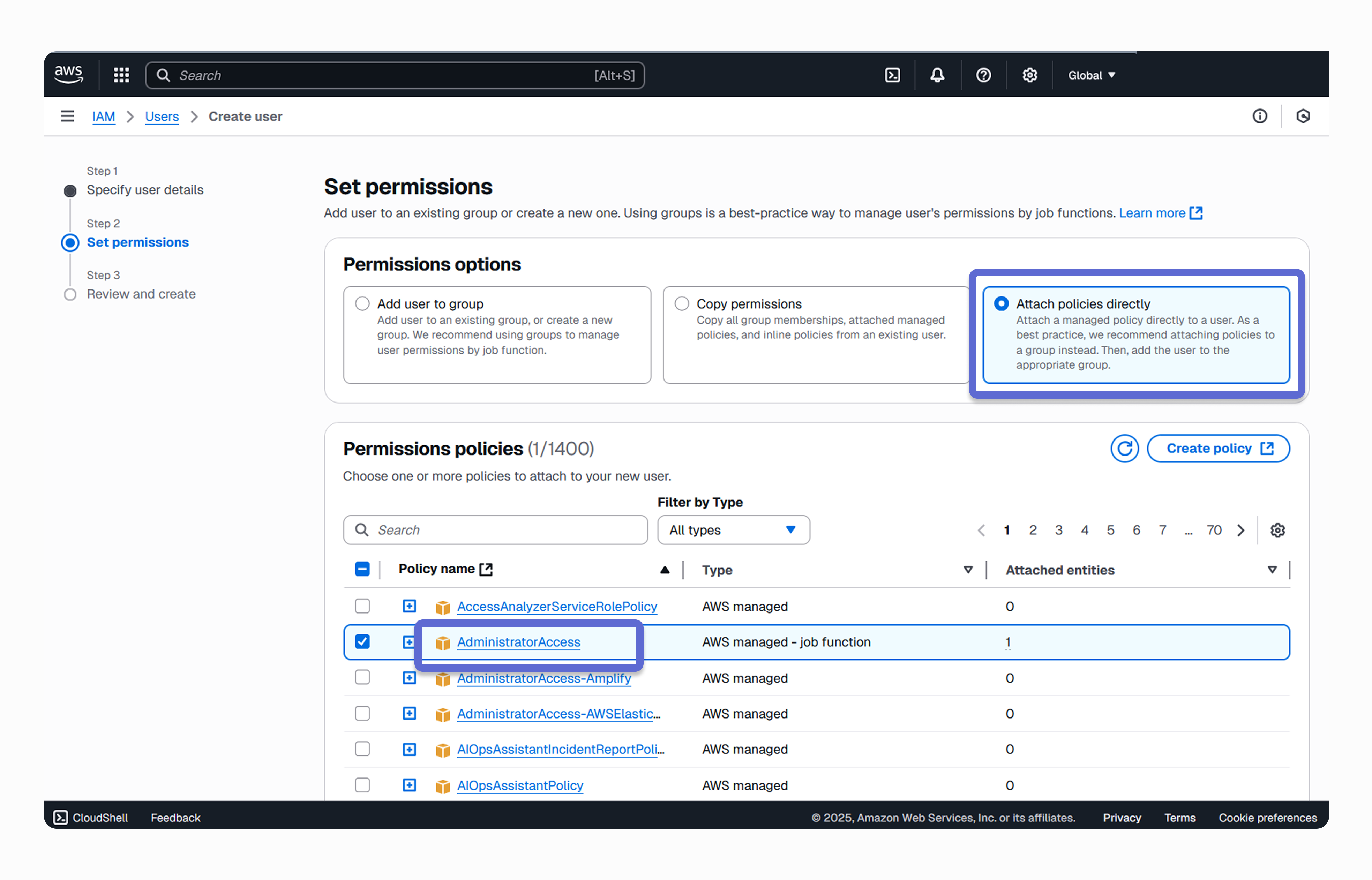Open the AWS services grid menu
The width and height of the screenshot is (1372, 880).
121,75
